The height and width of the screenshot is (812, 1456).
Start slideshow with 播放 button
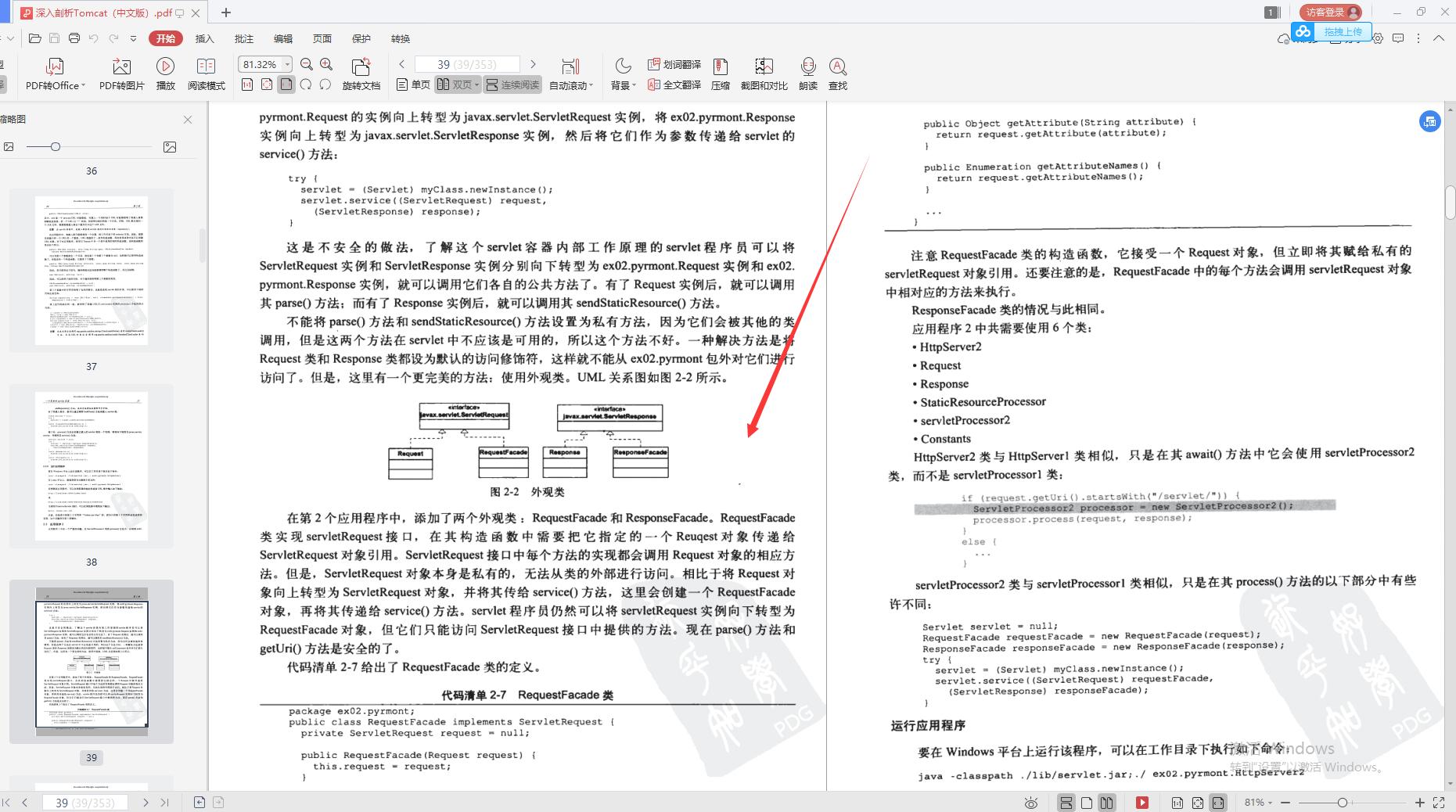pyautogui.click(x=165, y=74)
